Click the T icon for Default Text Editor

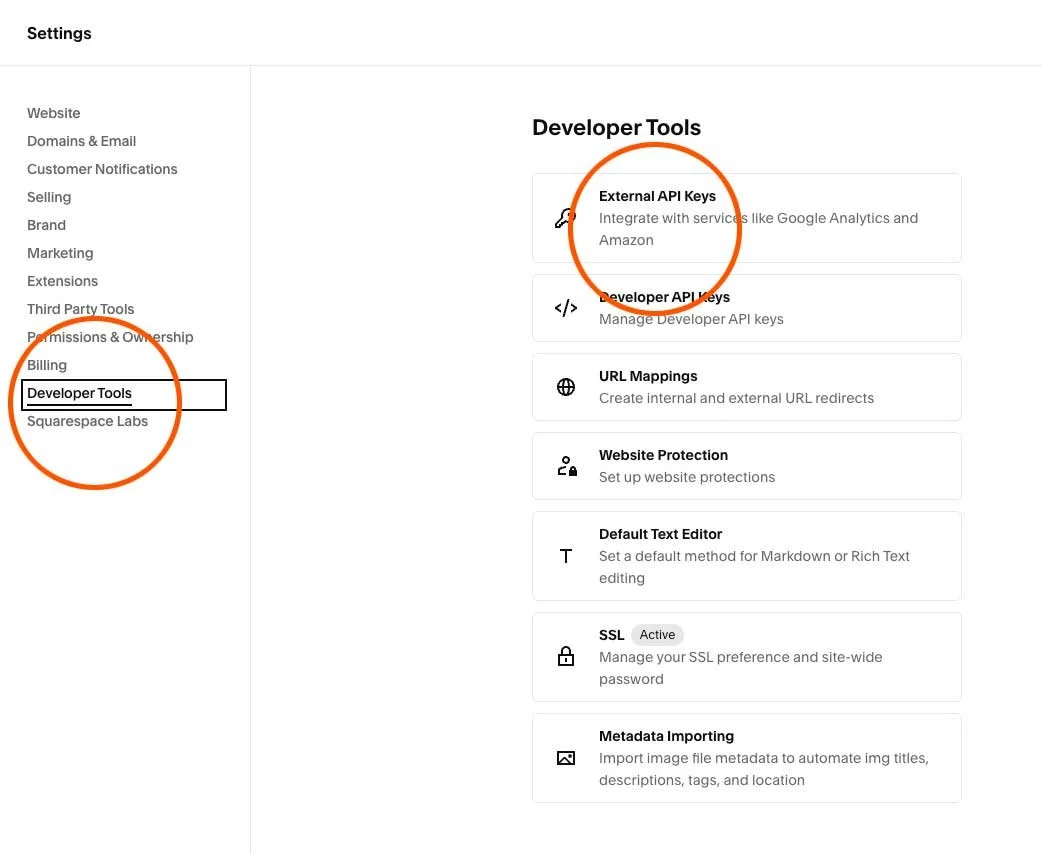pyautogui.click(x=566, y=556)
